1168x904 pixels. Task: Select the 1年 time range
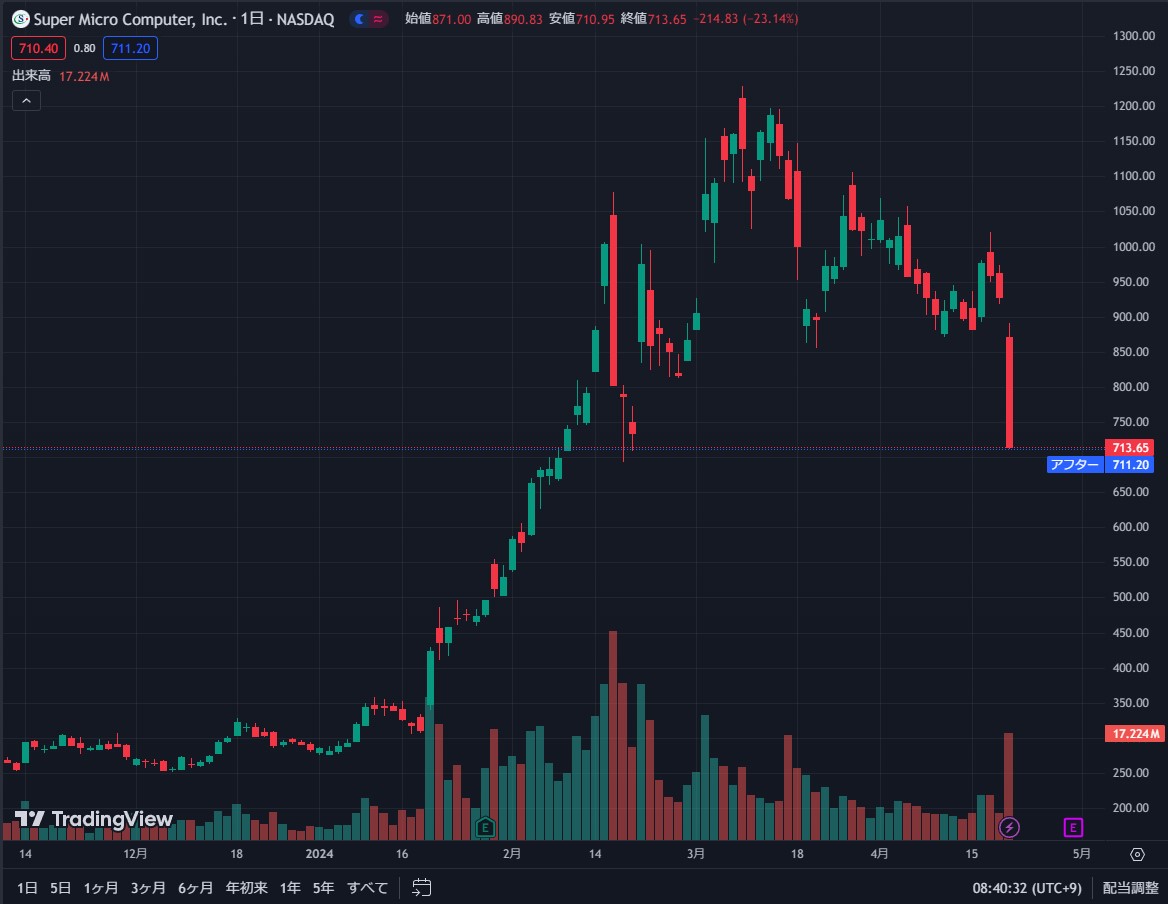(x=291, y=888)
